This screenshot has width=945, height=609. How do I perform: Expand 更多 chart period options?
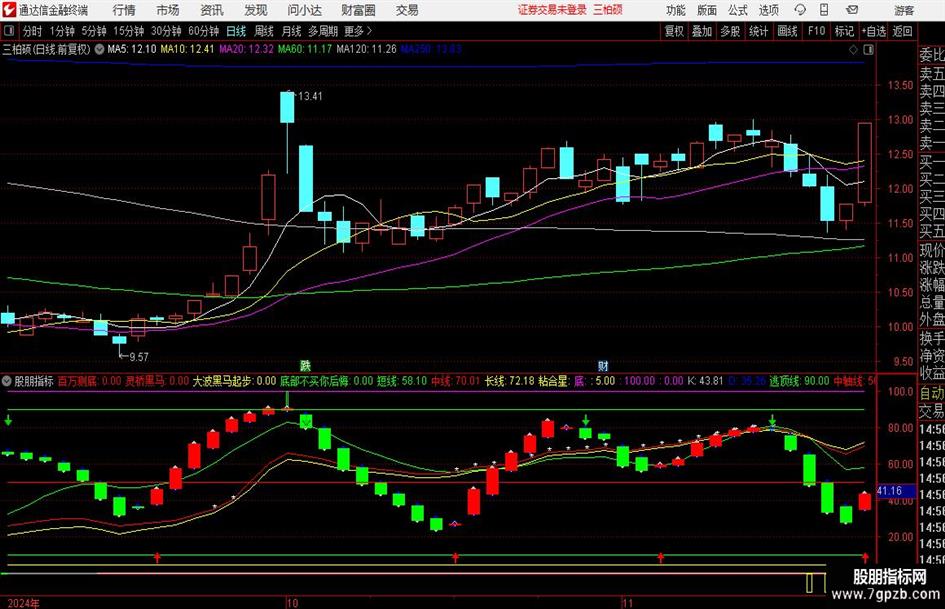point(359,31)
